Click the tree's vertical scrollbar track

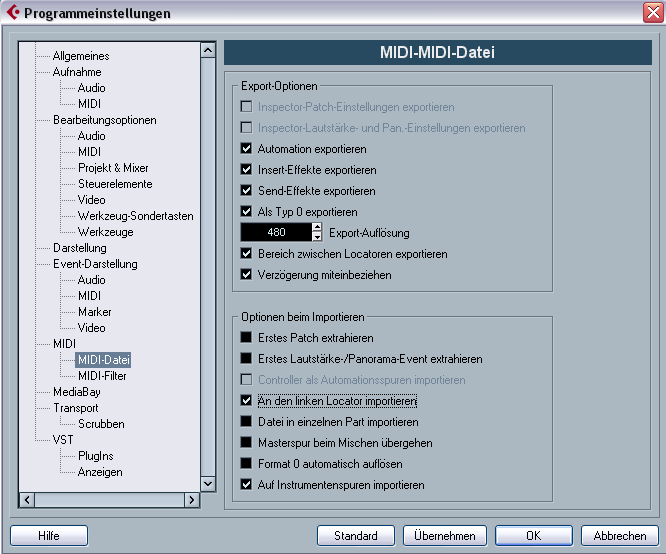(x=208, y=267)
